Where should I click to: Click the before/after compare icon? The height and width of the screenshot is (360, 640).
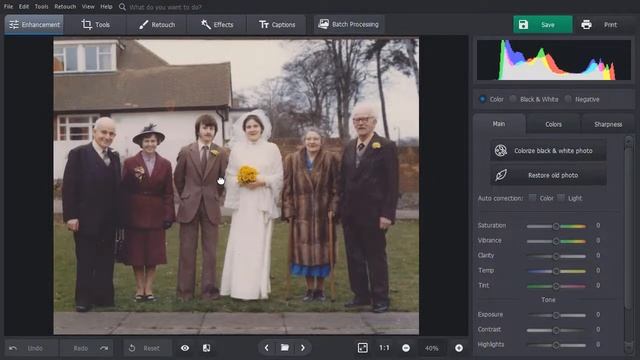(207, 348)
